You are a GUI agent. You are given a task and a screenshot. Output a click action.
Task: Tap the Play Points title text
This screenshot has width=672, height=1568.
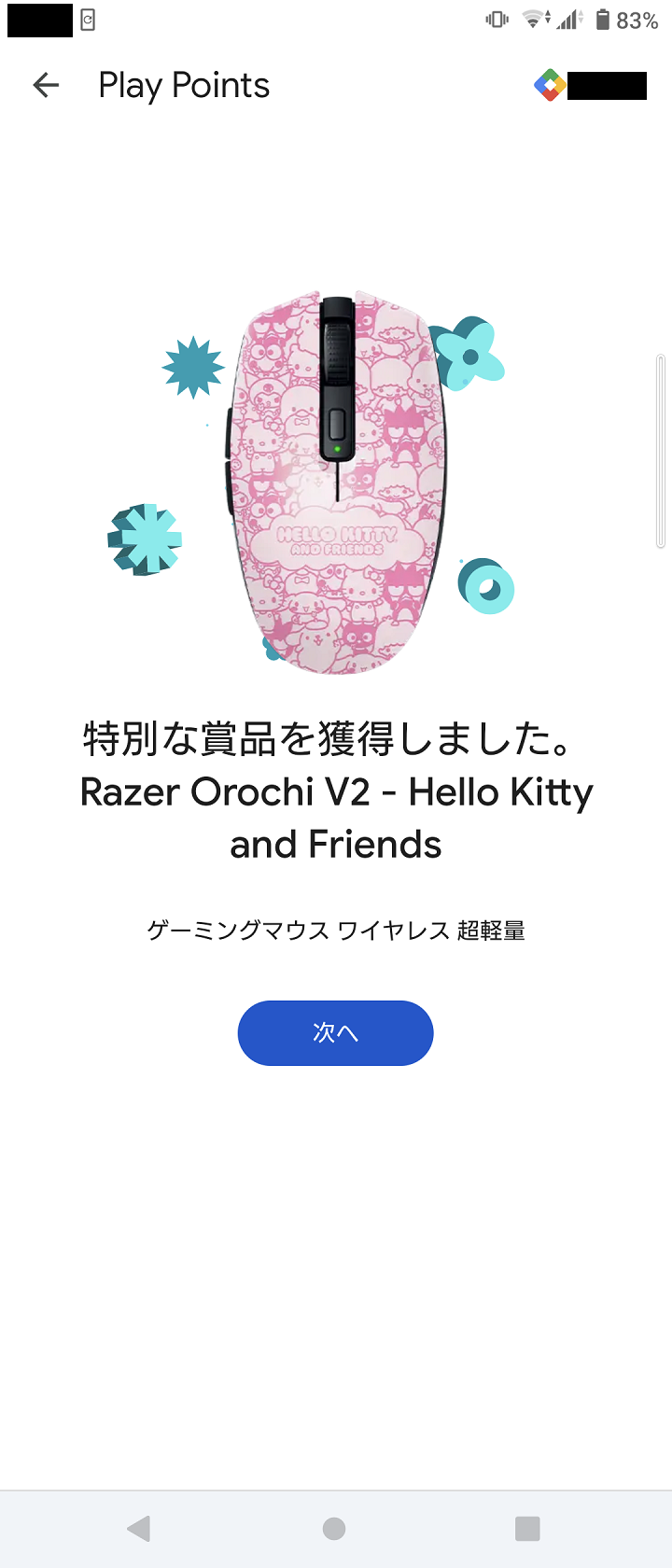pyautogui.click(x=184, y=86)
